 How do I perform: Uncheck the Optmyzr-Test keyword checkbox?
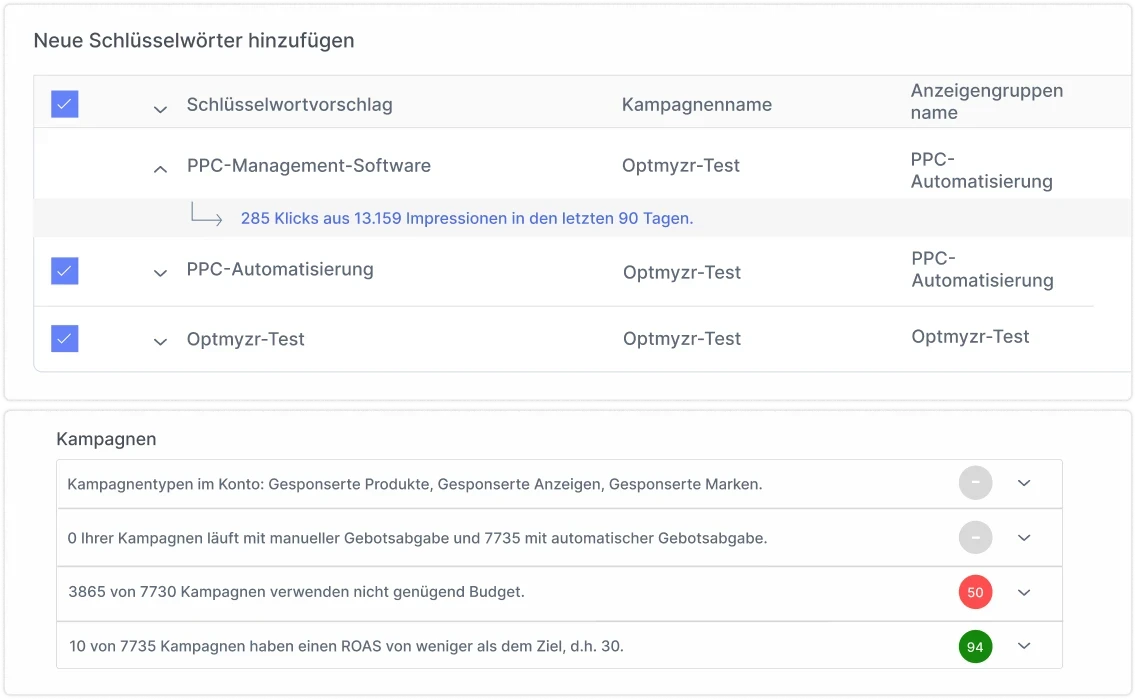pos(65,339)
